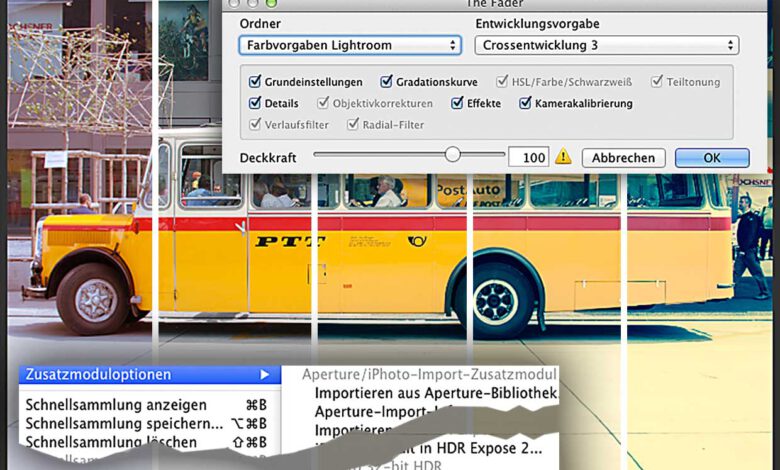The width and height of the screenshot is (780, 470).
Task: Open the Ordner dropdown Farbvorgaben Lightroom
Action: point(350,45)
